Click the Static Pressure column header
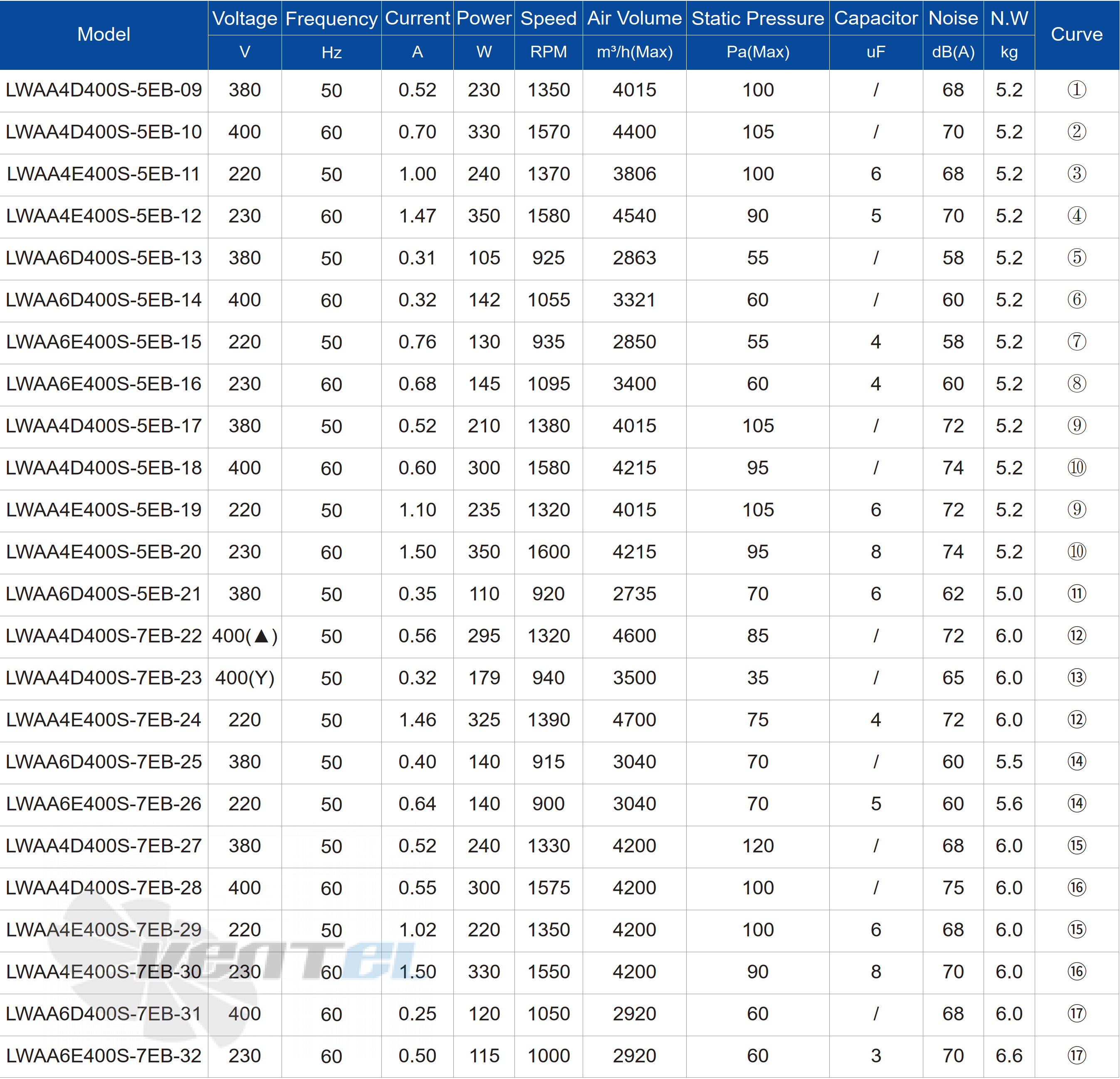This screenshot has height=1079, width=1120. coord(758,18)
